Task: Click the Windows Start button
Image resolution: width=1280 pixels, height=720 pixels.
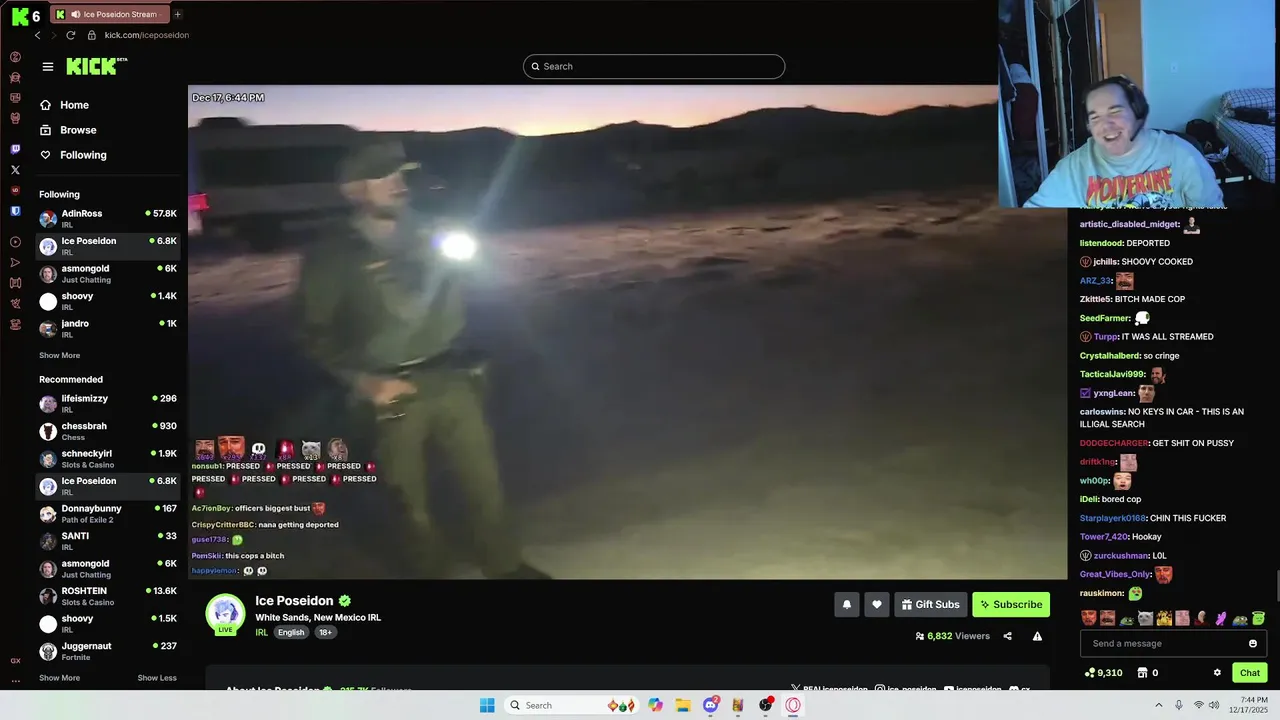Action: pos(487,705)
